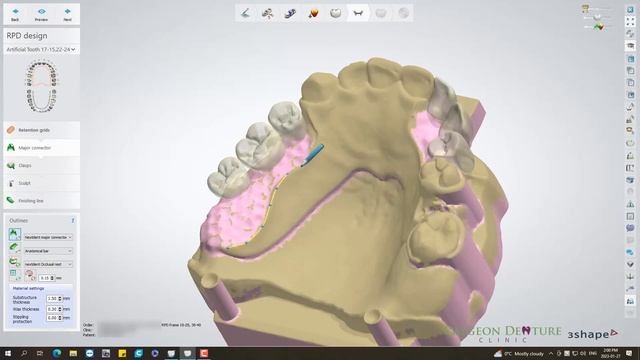Click the info icon in Outlines panel

[73, 220]
